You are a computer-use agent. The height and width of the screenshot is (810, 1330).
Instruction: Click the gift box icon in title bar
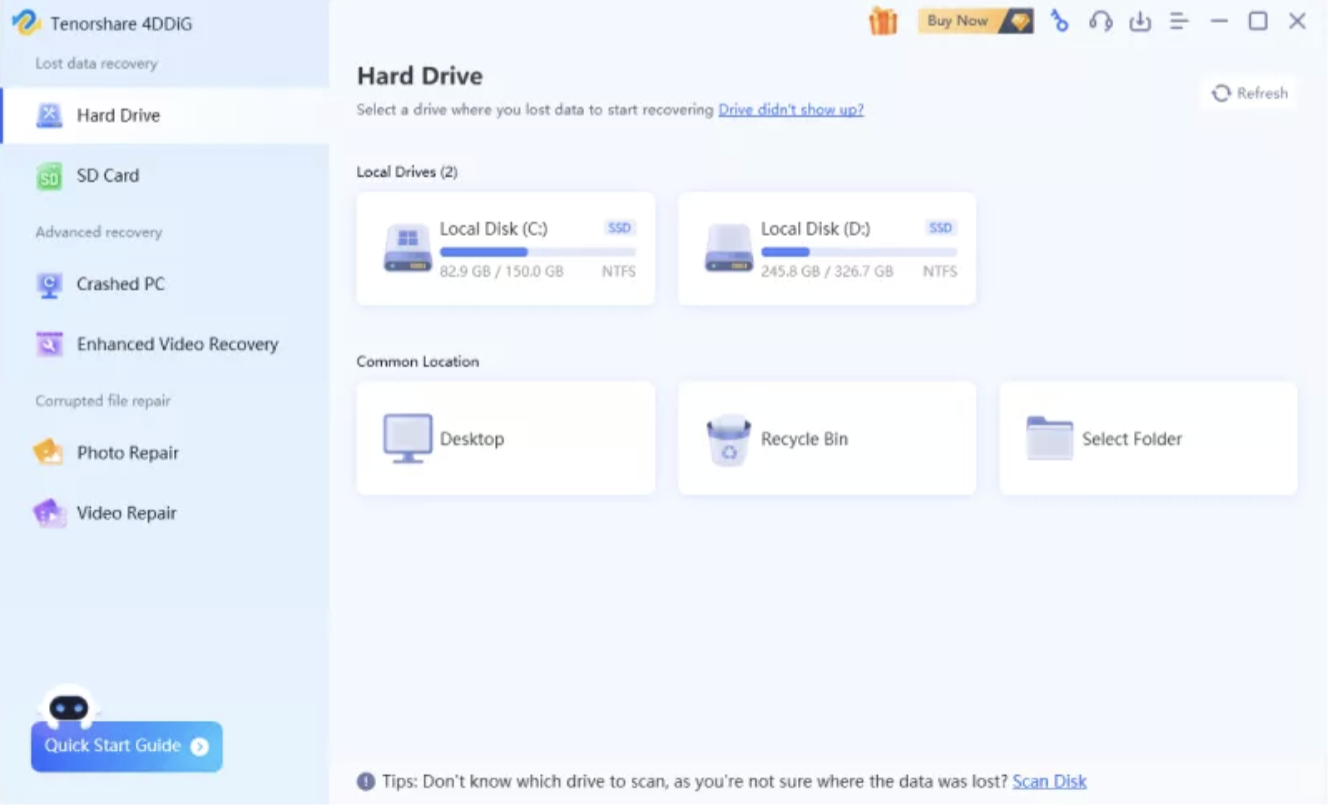(883, 21)
